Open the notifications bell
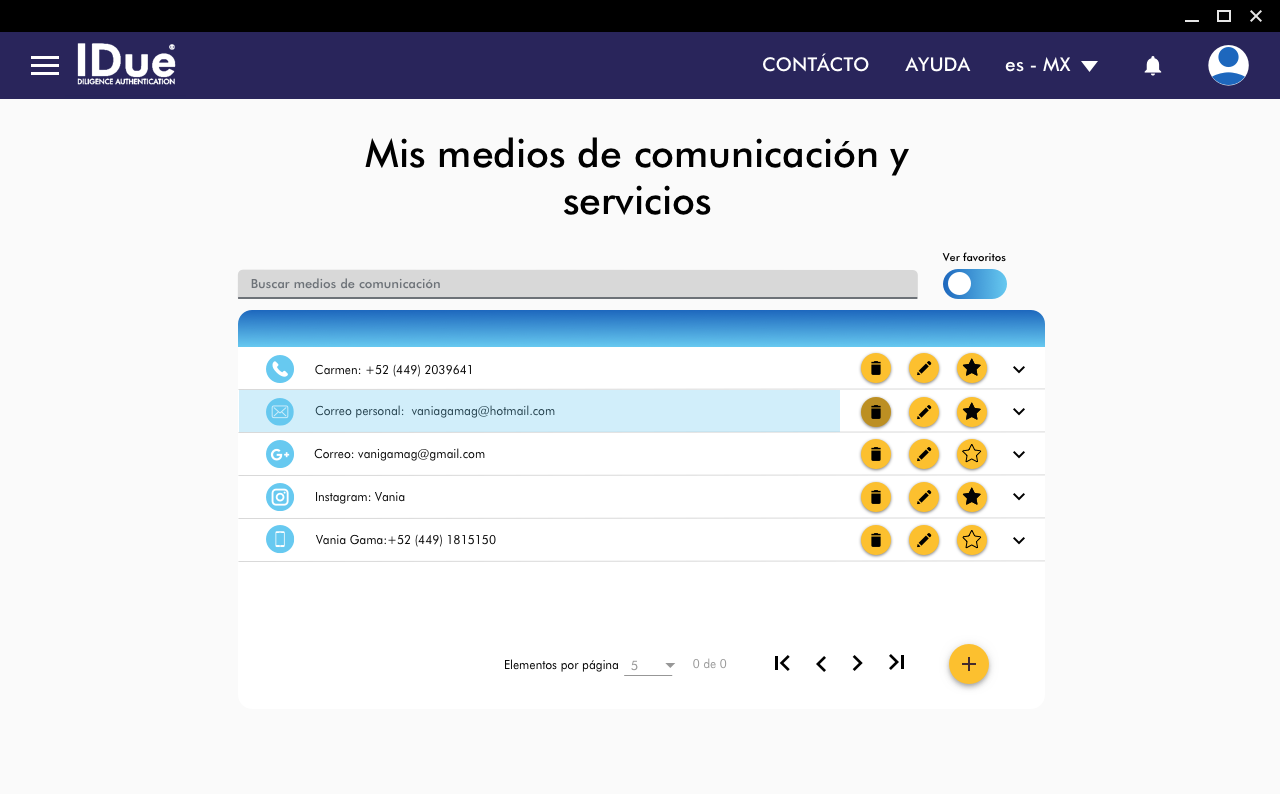 [x=1152, y=66]
